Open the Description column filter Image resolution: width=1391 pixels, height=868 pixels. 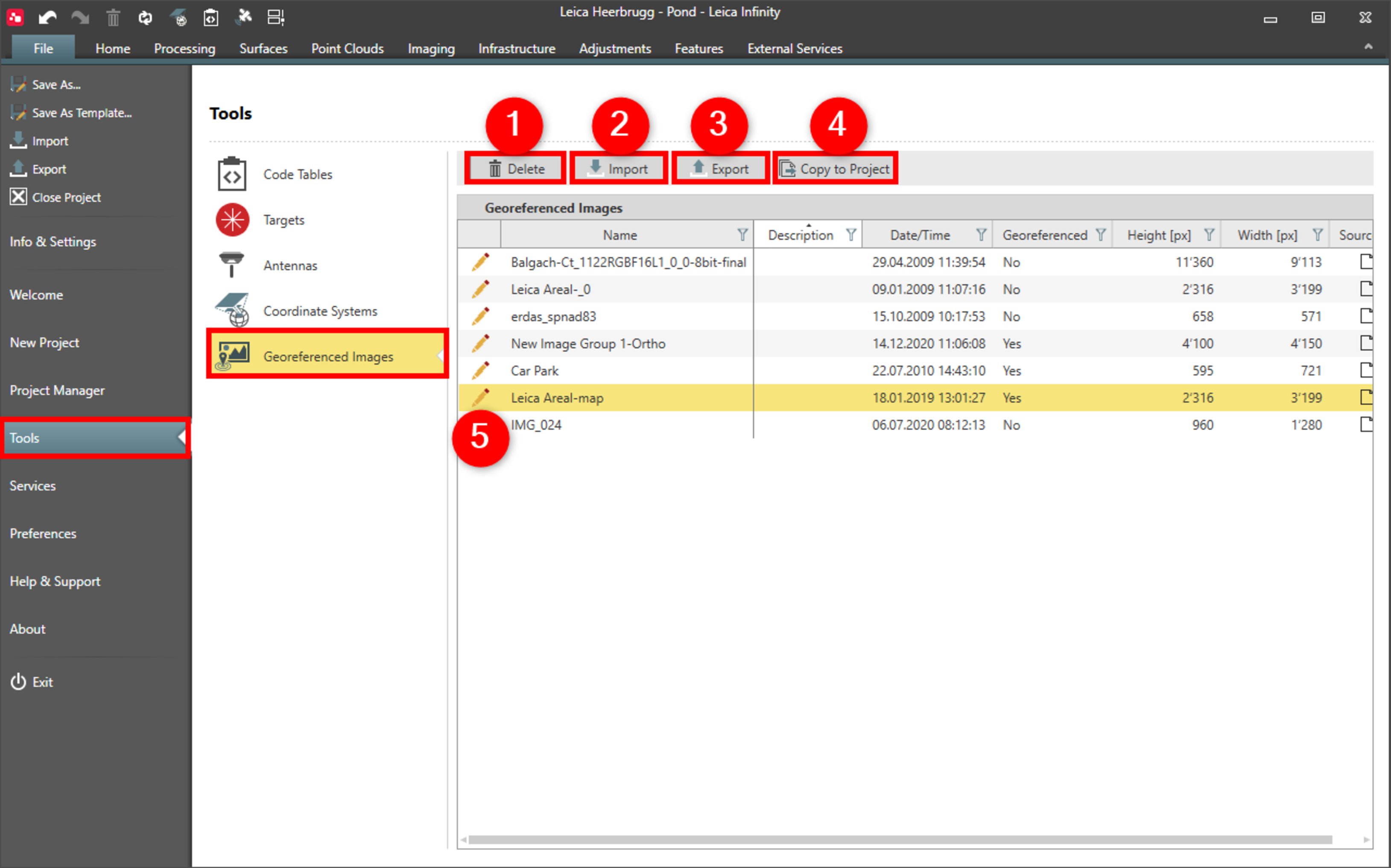(x=851, y=235)
